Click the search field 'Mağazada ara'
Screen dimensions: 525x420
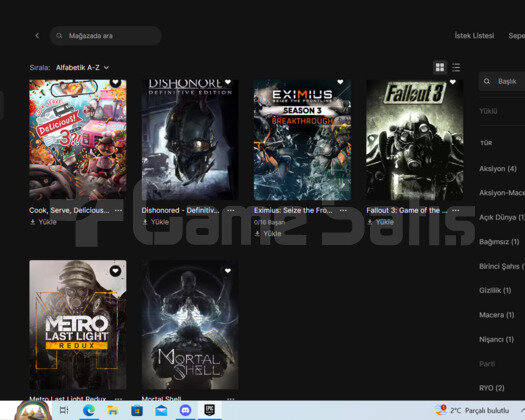click(x=105, y=36)
